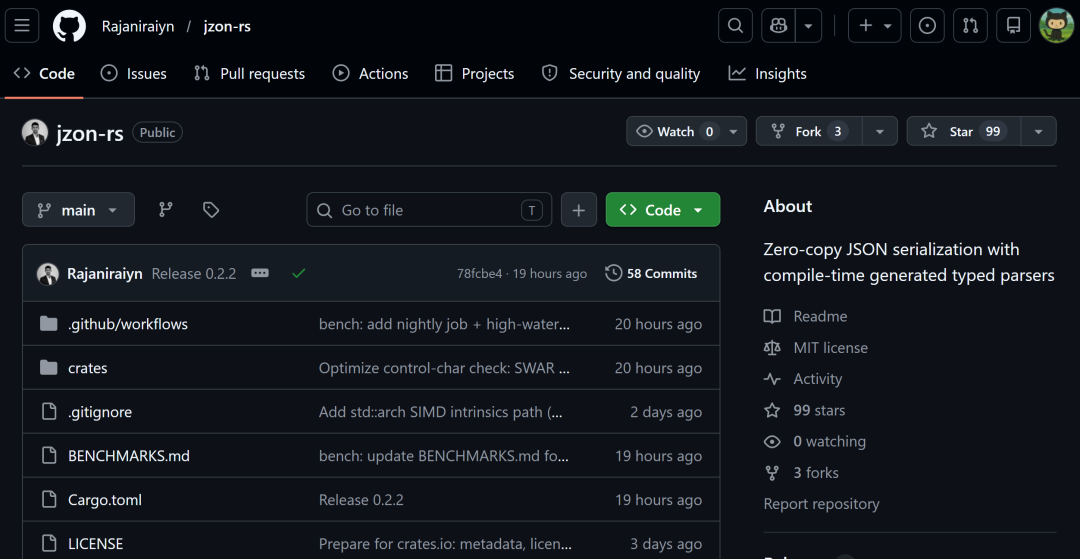Viewport: 1080px width, 559px height.
Task: Open Security and quality tab
Action: (621, 74)
